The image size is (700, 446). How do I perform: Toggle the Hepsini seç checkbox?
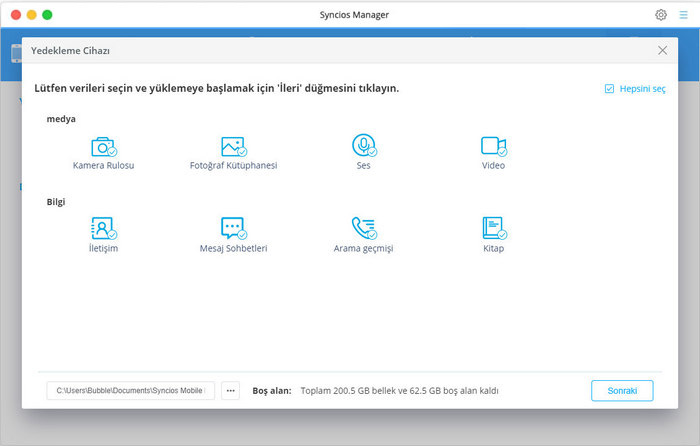pyautogui.click(x=609, y=89)
